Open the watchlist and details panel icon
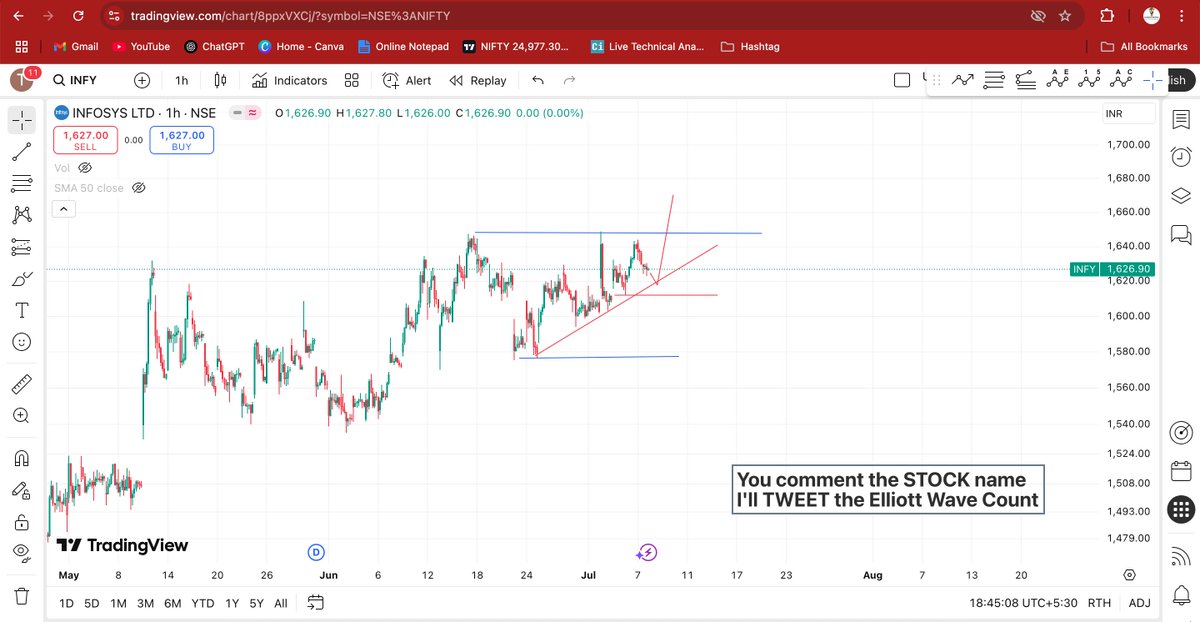 (1181, 119)
